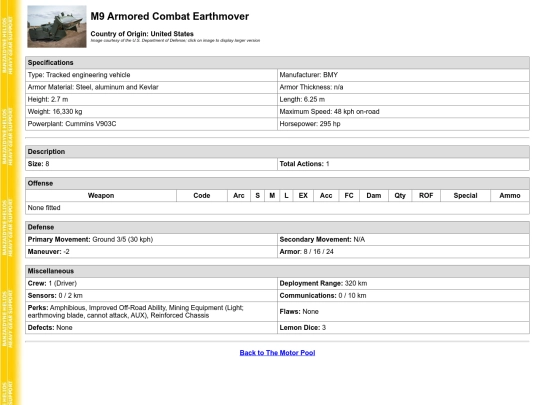Open the M9 Armored Combat Earthmover thumbnail image
The height and width of the screenshot is (405, 540).
coord(57,27)
